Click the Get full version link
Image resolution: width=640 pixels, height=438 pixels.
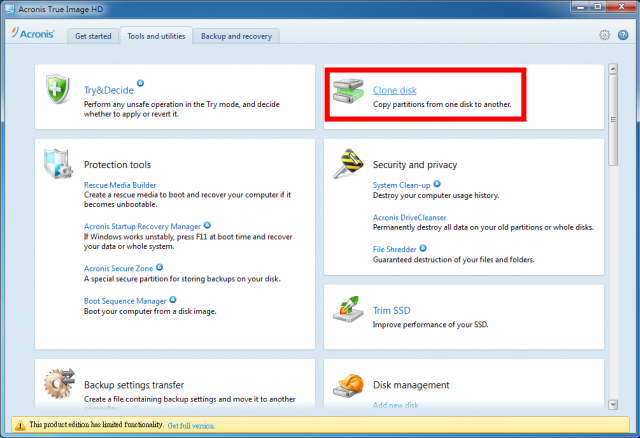tap(191, 426)
